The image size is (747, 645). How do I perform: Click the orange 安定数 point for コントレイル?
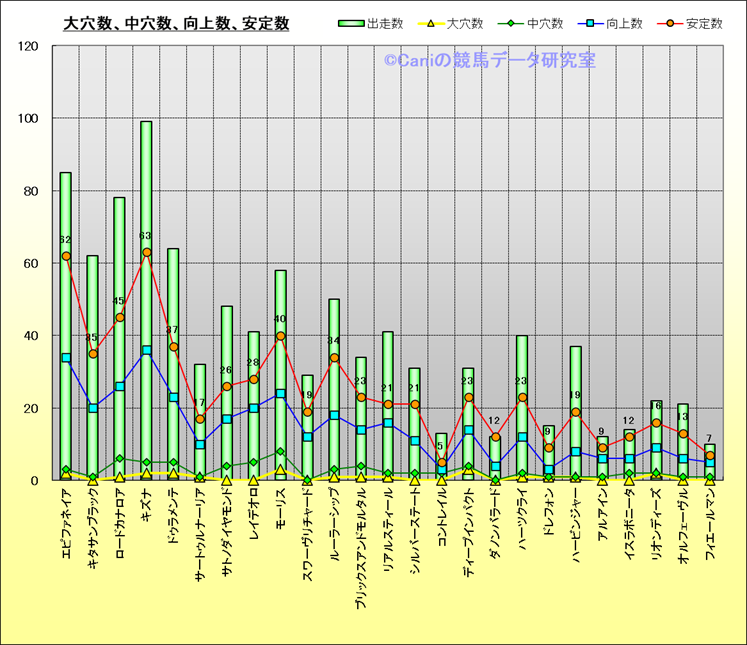(x=442, y=462)
